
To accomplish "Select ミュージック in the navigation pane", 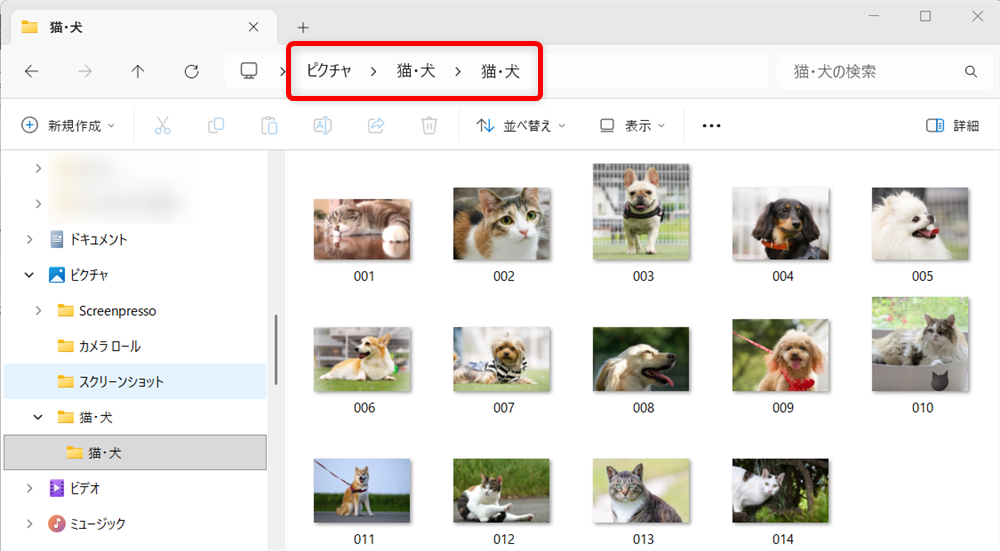I will 87,524.
